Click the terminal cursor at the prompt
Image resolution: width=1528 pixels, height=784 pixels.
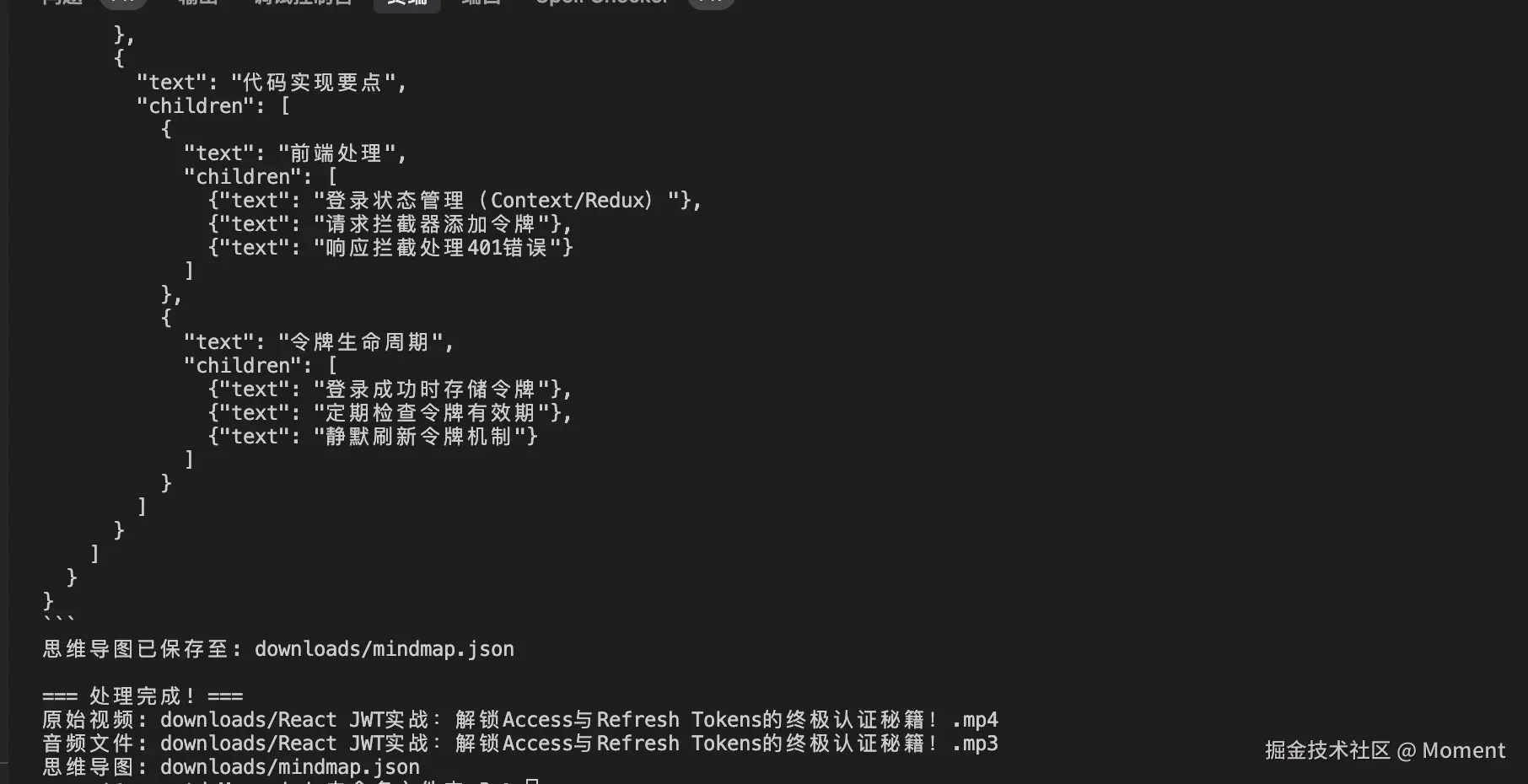coord(531,781)
